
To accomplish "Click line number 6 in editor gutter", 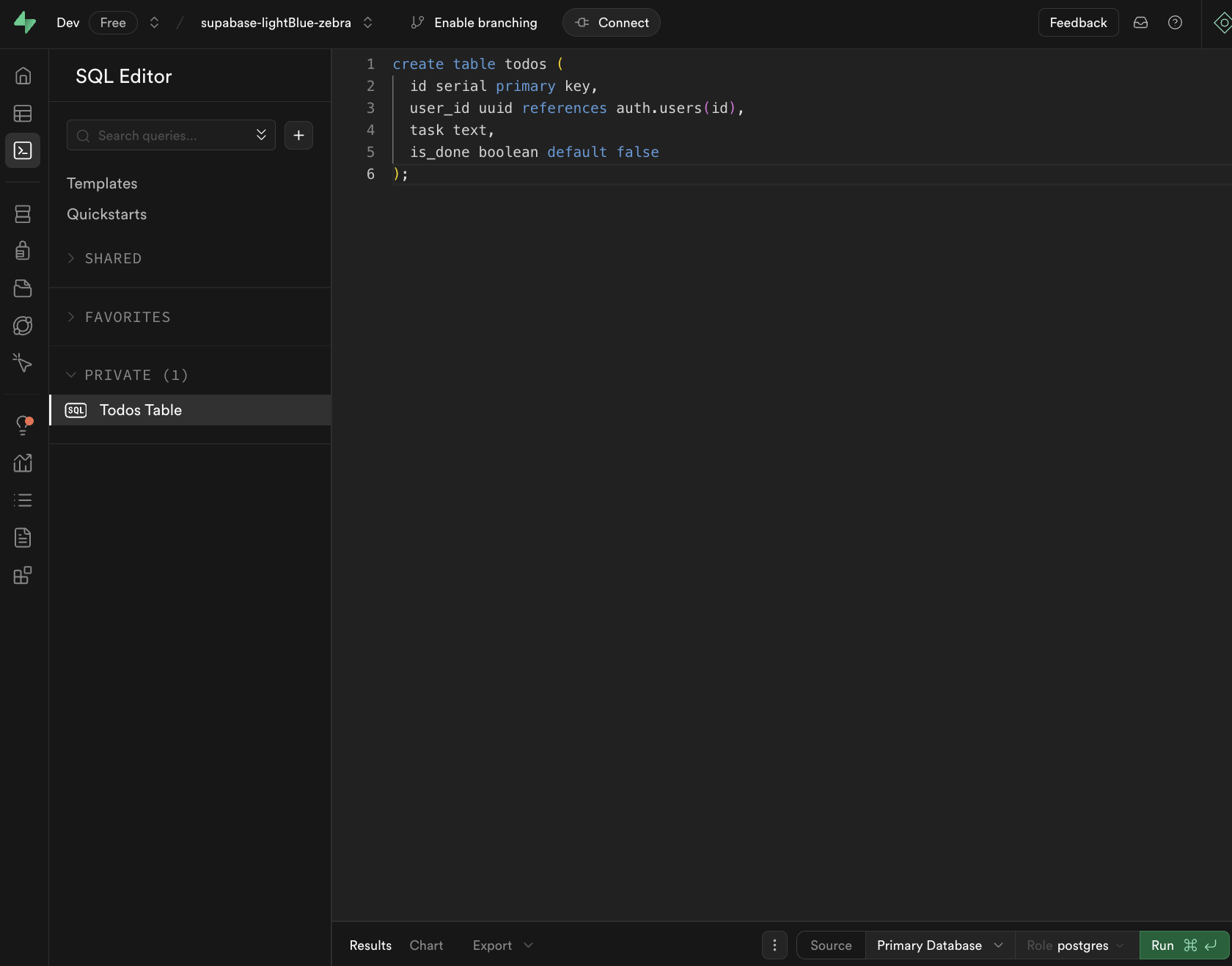I will point(370,174).
